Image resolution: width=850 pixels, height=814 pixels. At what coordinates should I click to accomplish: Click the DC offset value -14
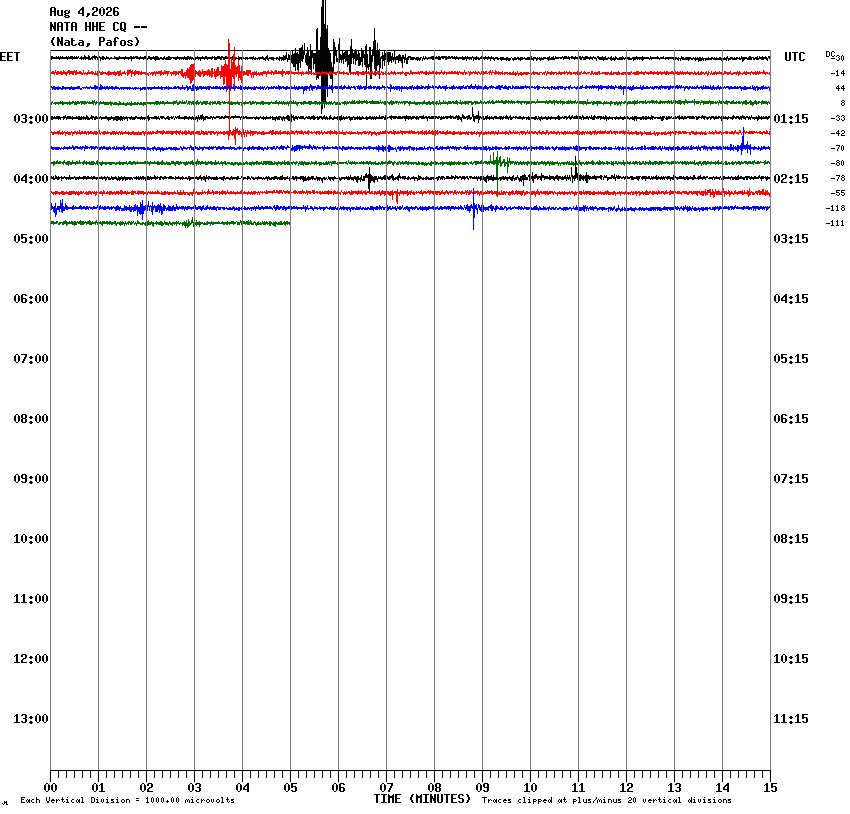click(838, 73)
